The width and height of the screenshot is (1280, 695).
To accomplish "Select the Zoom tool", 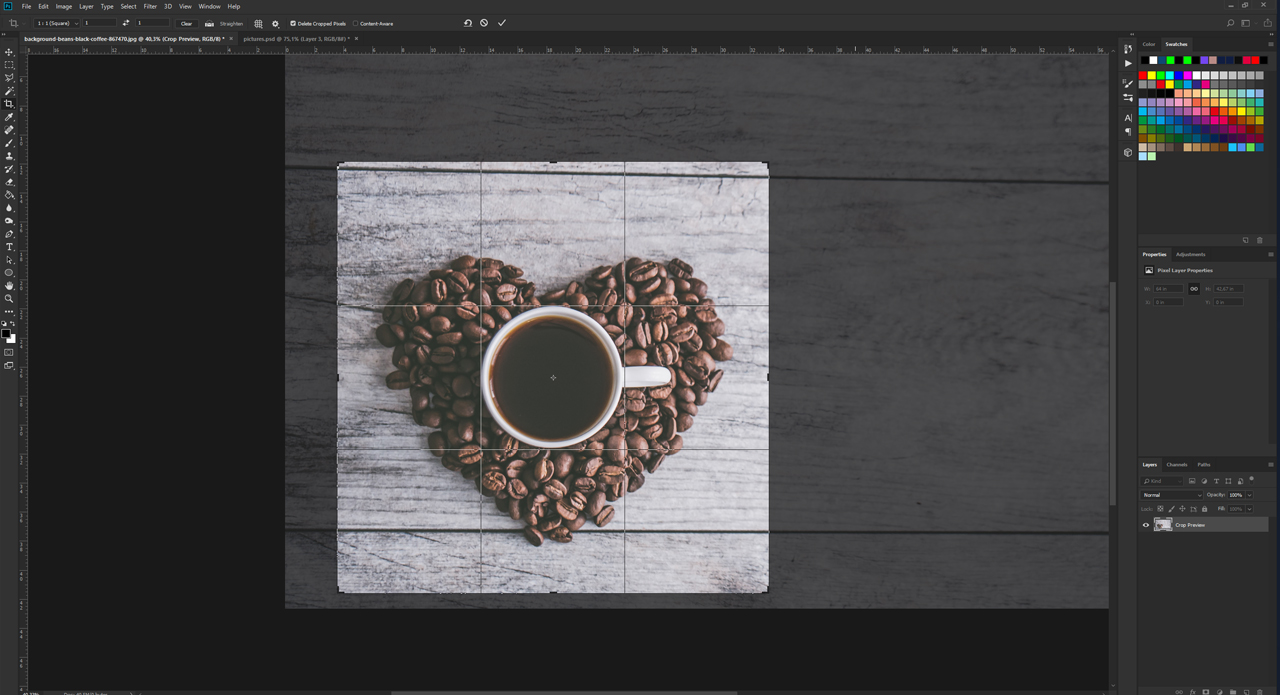I will (x=9, y=299).
